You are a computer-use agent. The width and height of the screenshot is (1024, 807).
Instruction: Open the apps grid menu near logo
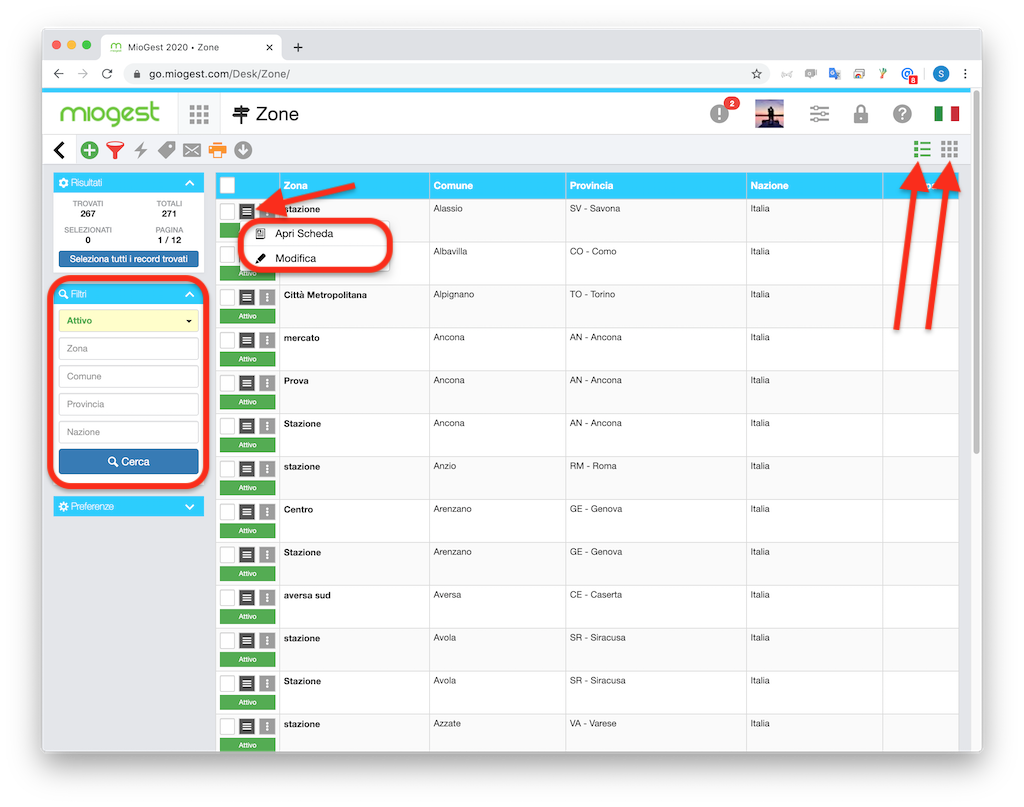(199, 114)
